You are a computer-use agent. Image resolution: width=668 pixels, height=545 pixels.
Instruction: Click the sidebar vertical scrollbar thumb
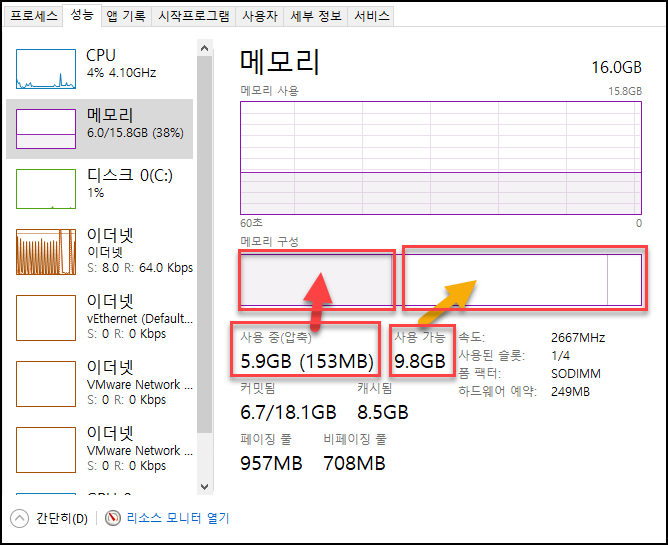(x=204, y=244)
